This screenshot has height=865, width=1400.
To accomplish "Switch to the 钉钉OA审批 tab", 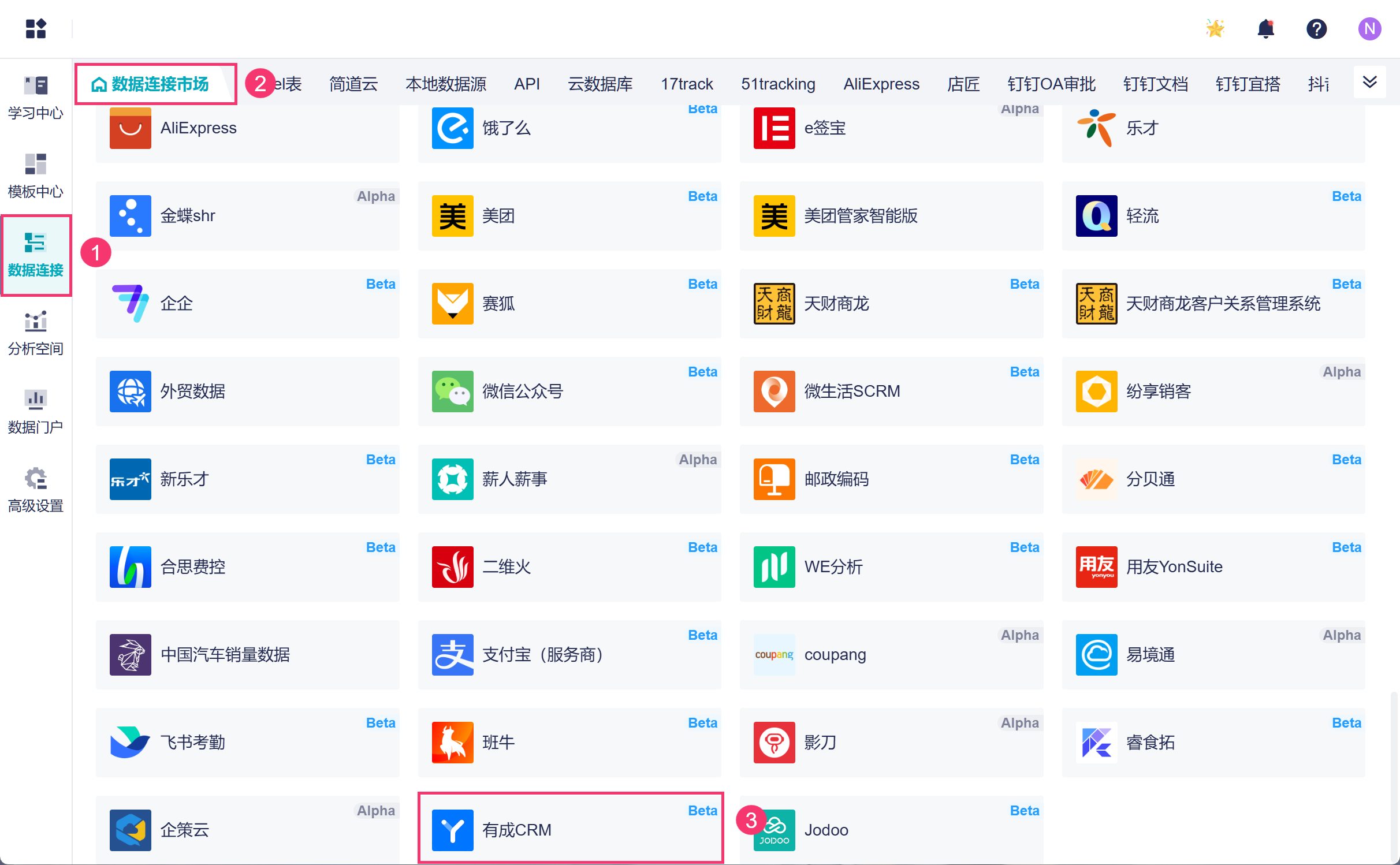I will click(x=1051, y=84).
